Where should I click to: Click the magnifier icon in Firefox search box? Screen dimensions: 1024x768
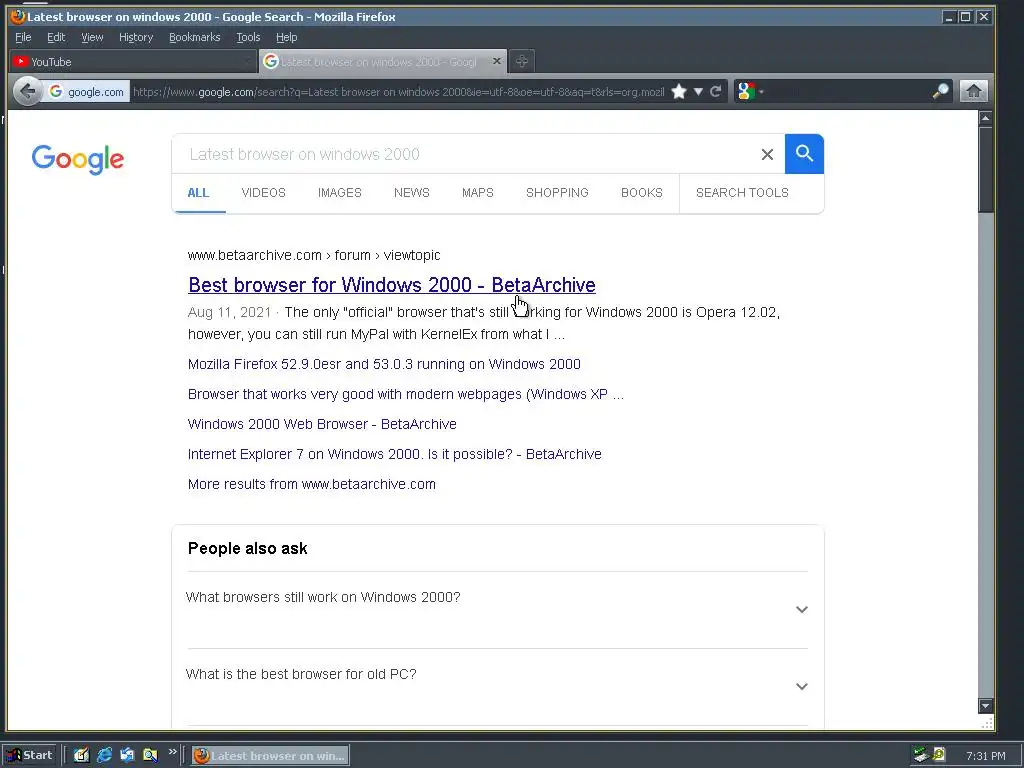pos(940,91)
